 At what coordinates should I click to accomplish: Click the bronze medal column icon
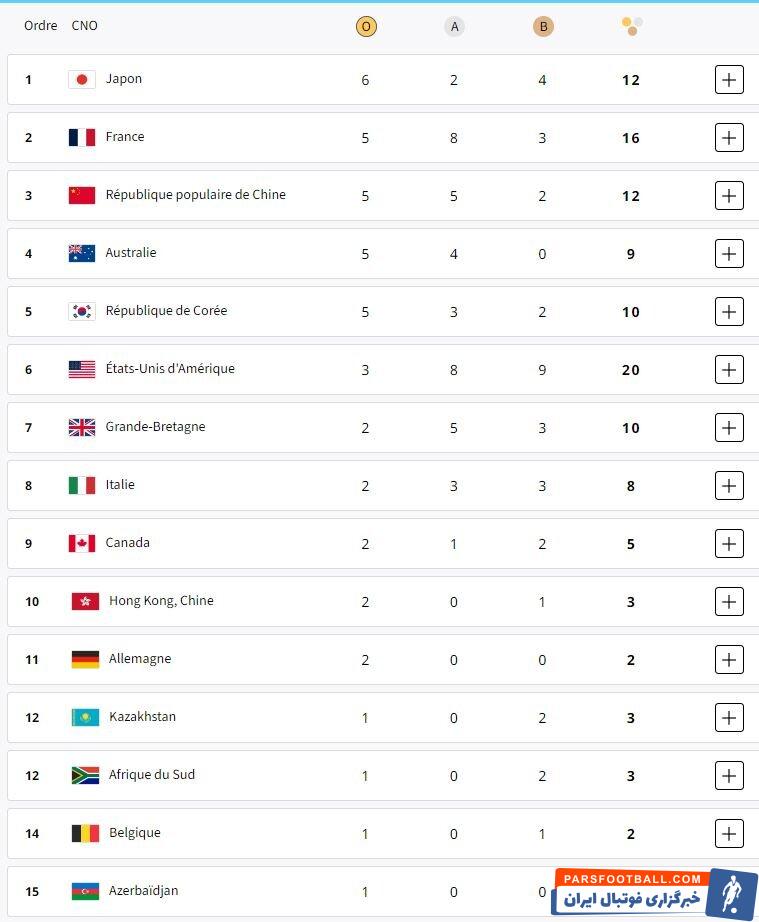[x=543, y=27]
